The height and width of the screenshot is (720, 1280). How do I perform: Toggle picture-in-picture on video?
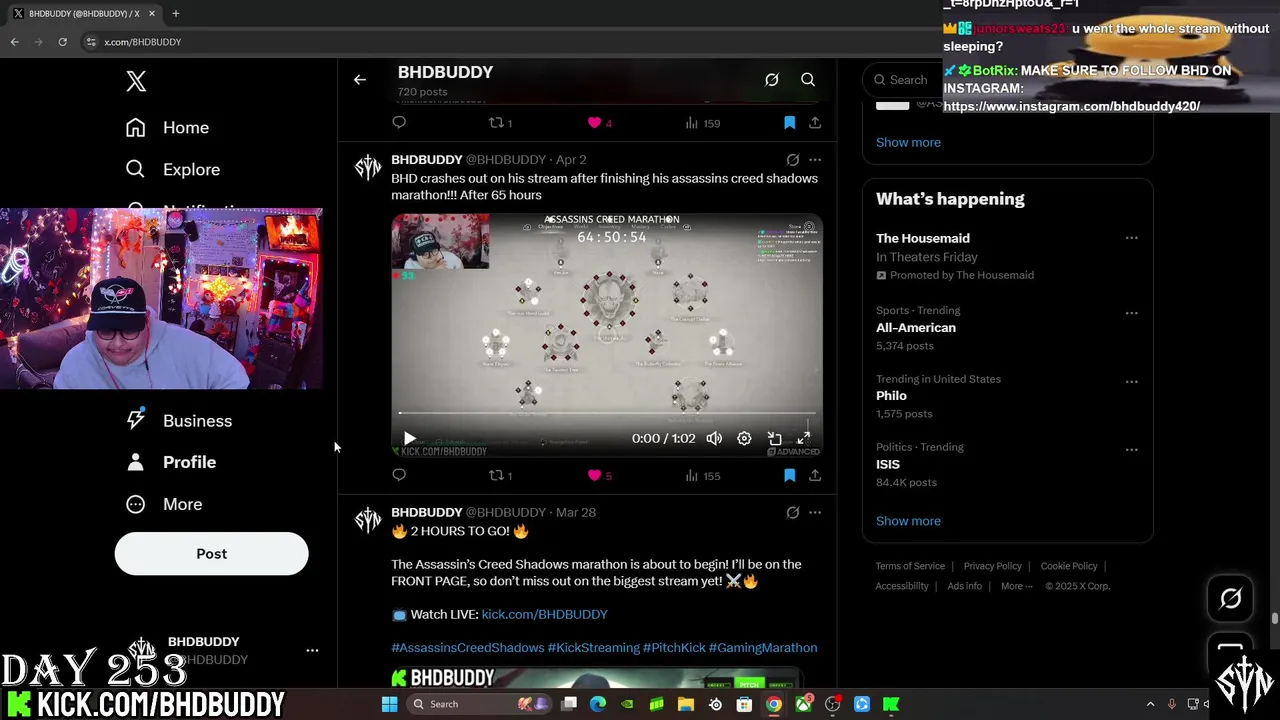click(x=774, y=438)
